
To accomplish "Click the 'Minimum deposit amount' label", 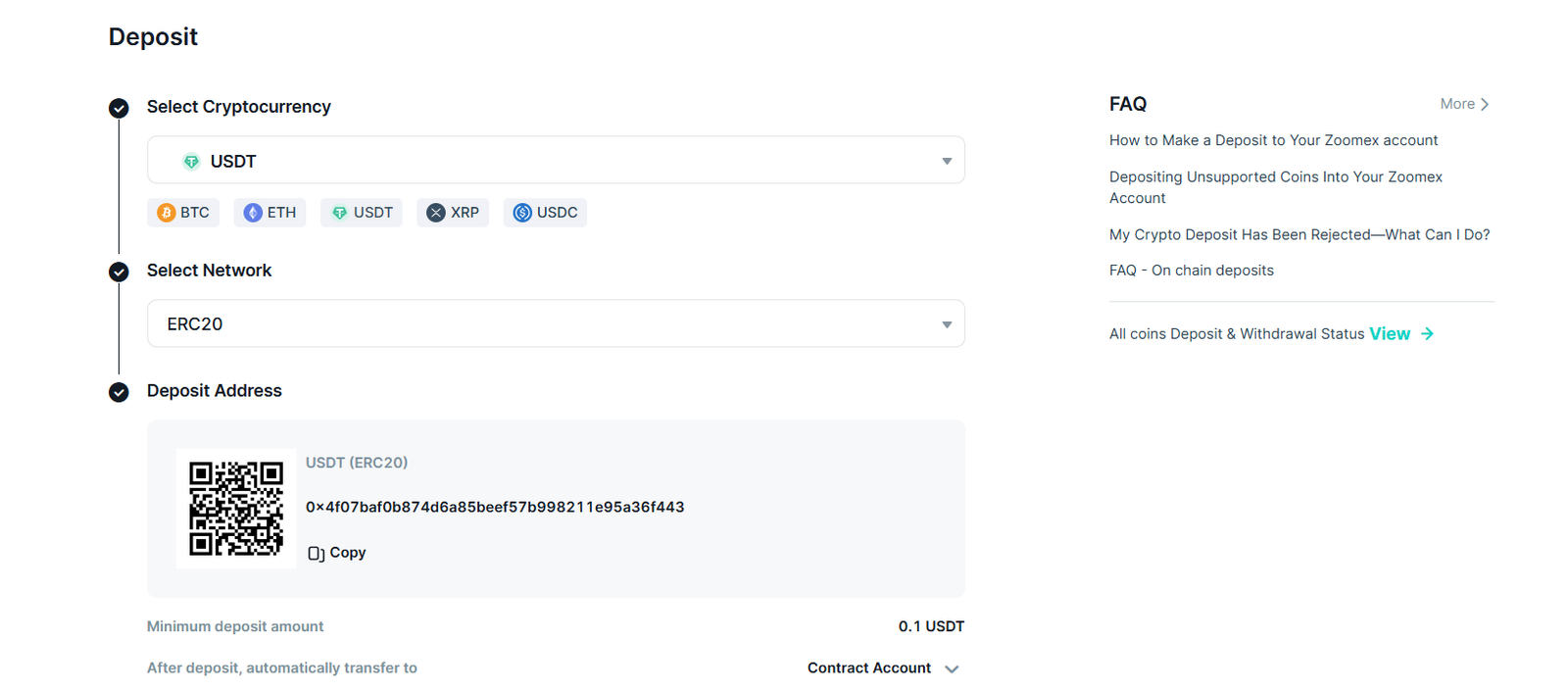I will (x=235, y=626).
